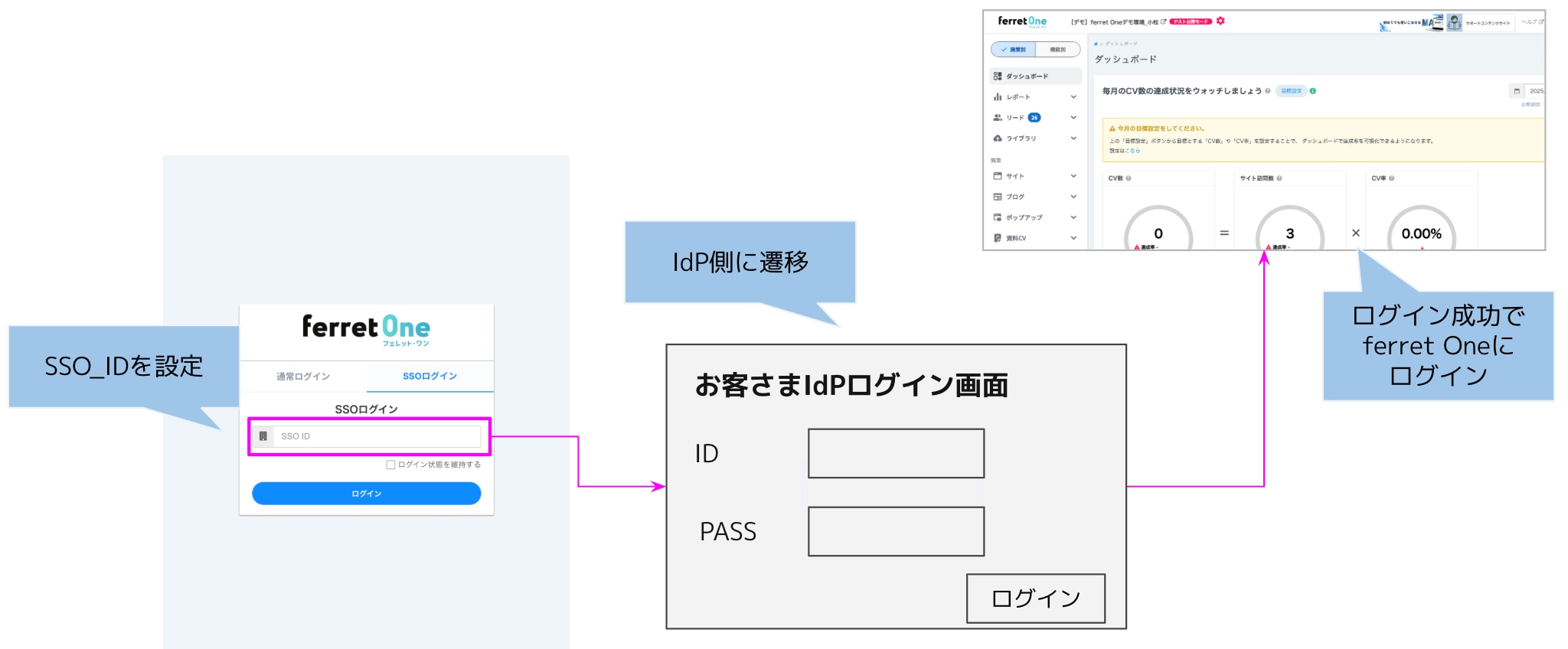Check the ログイン状態を維持する checkbox
Image resolution: width=1568 pixels, height=649 pixels.
[x=390, y=465]
